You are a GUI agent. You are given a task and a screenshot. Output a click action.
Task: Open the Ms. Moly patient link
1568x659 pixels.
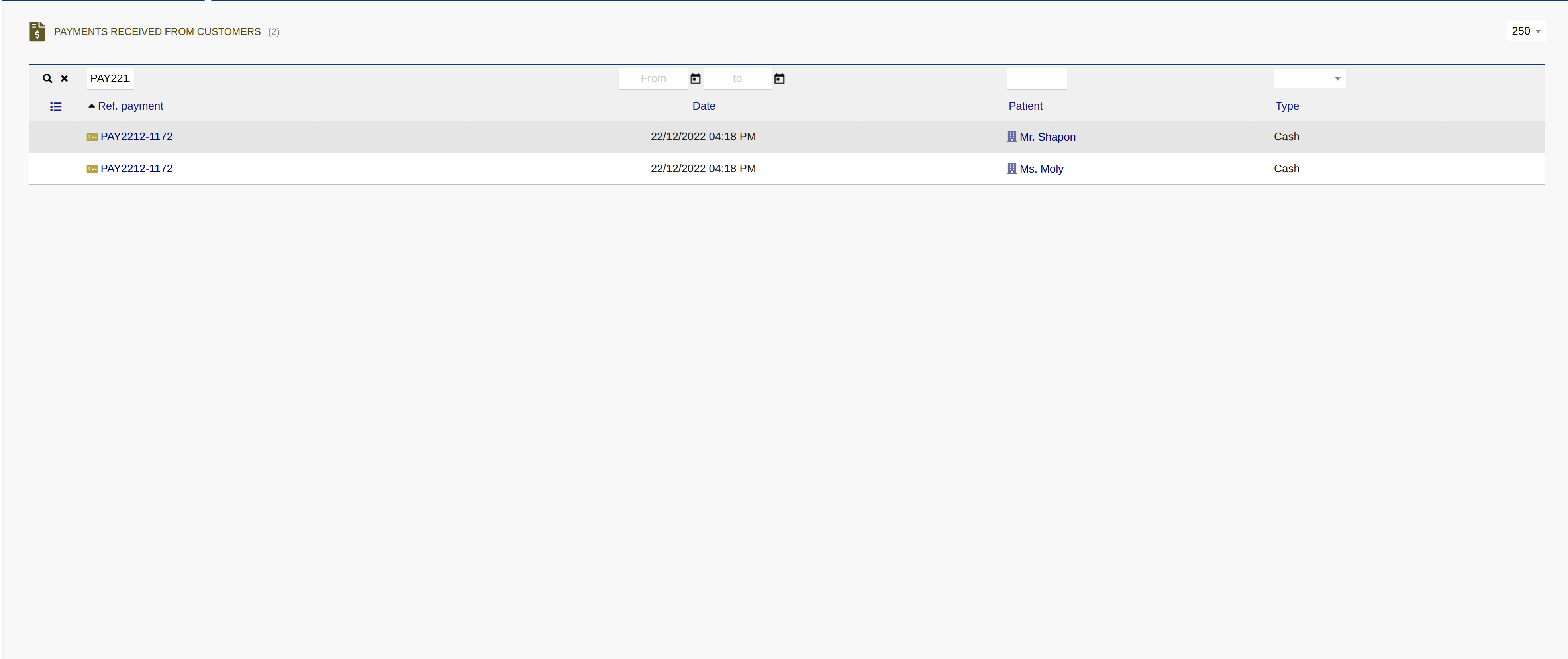1041,169
